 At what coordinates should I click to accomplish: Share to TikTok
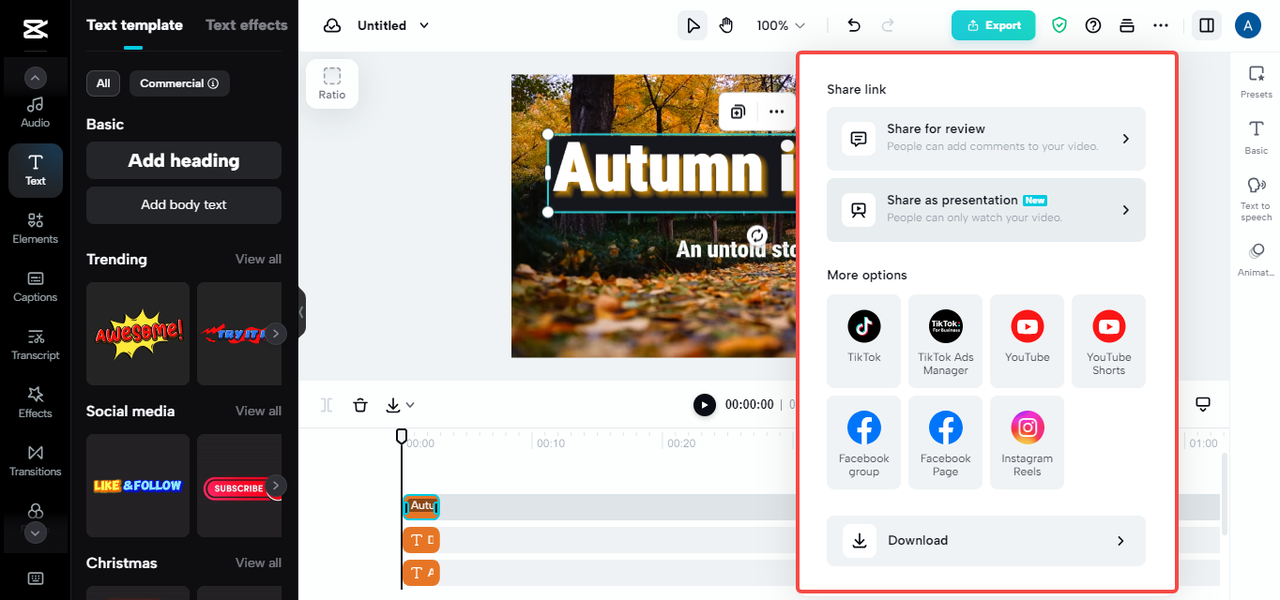(864, 340)
